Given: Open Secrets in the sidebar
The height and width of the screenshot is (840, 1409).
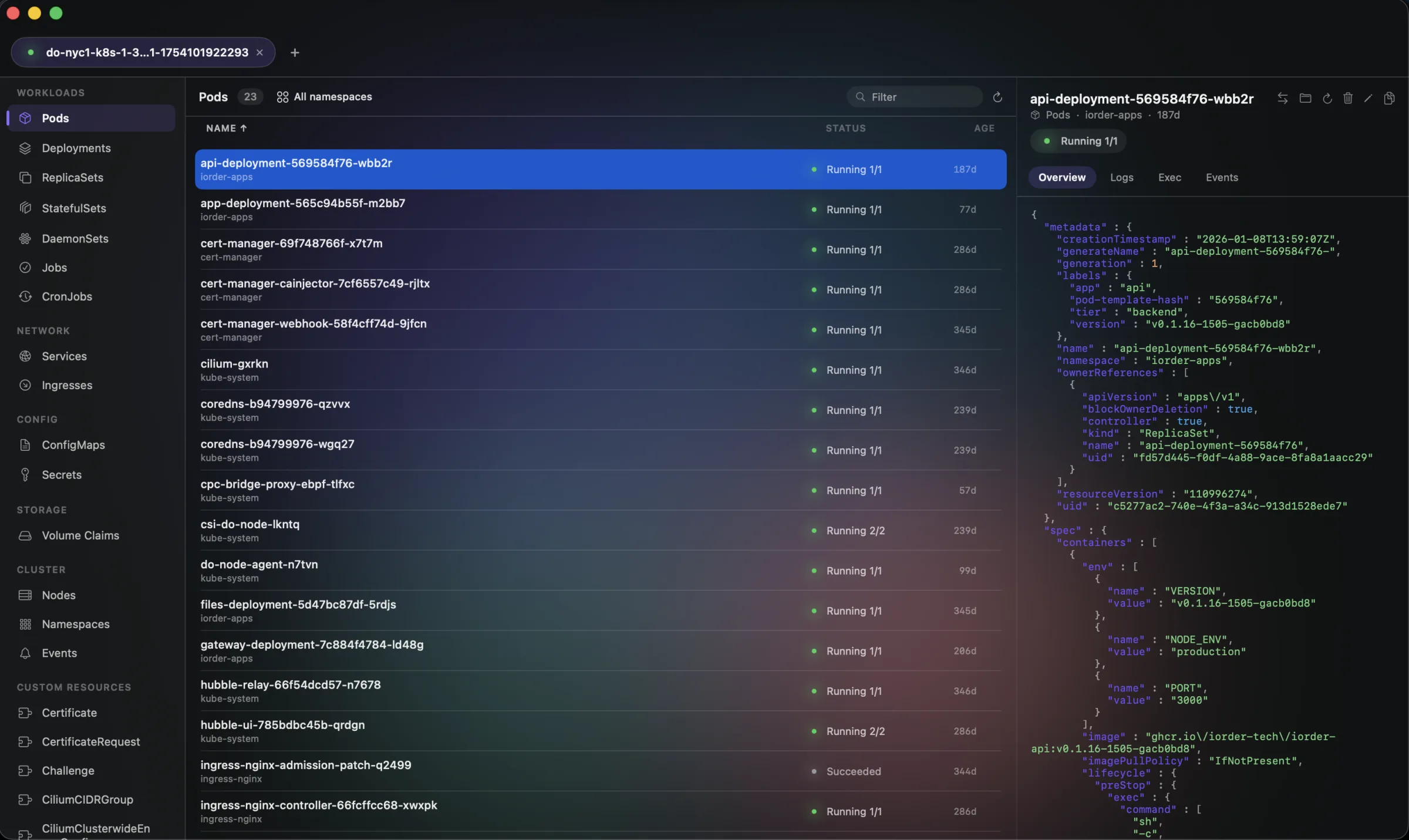Looking at the screenshot, I should [91, 475].
